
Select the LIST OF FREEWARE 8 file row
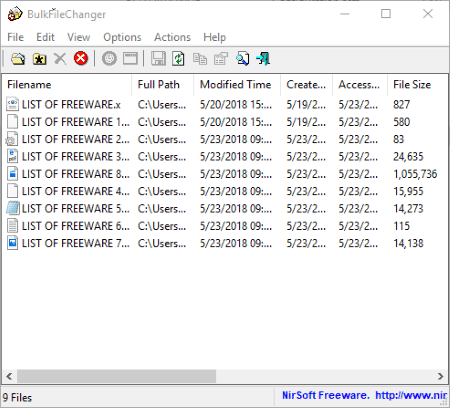222,174
